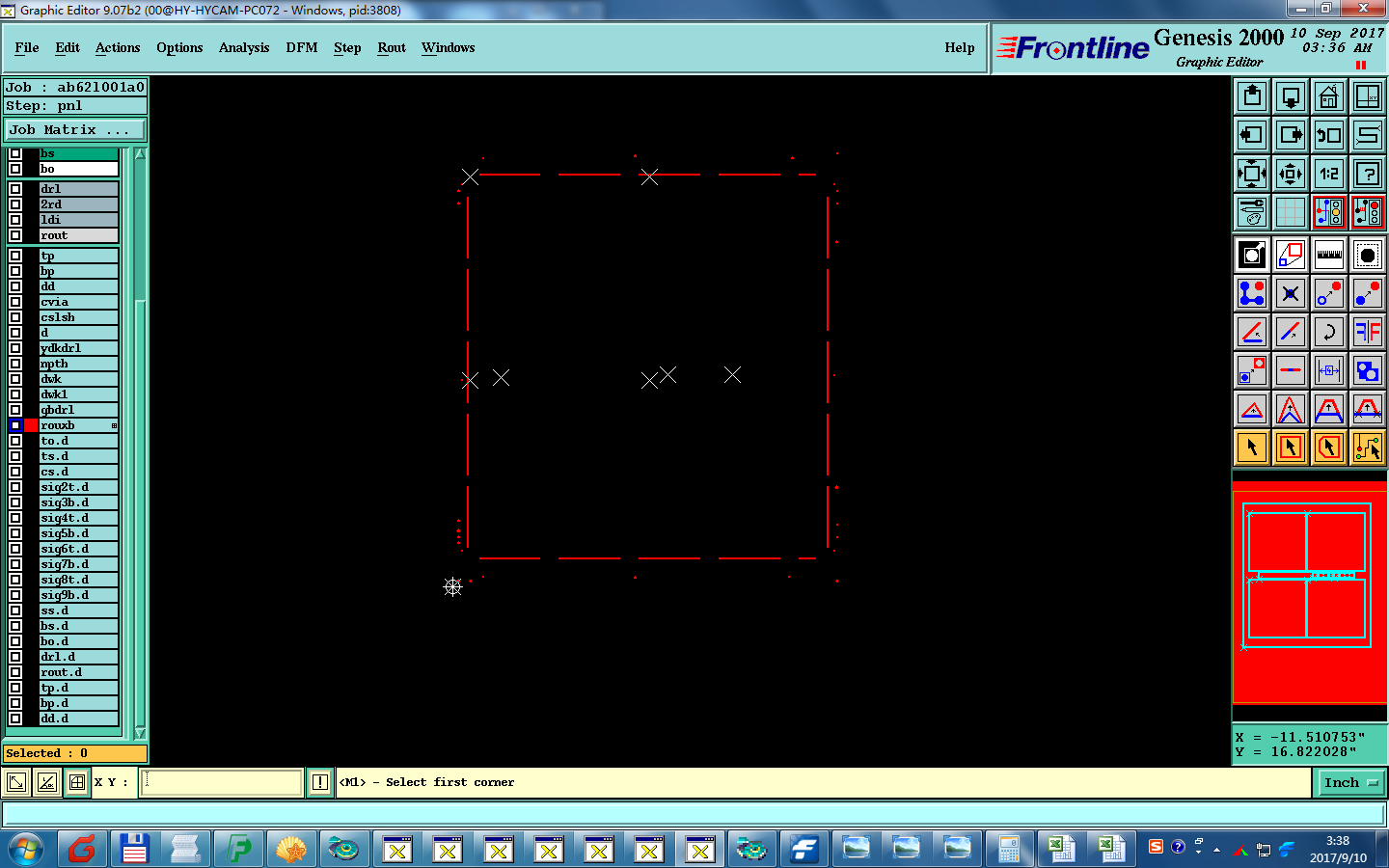Toggle the checkbox for layer cvia

(15, 302)
